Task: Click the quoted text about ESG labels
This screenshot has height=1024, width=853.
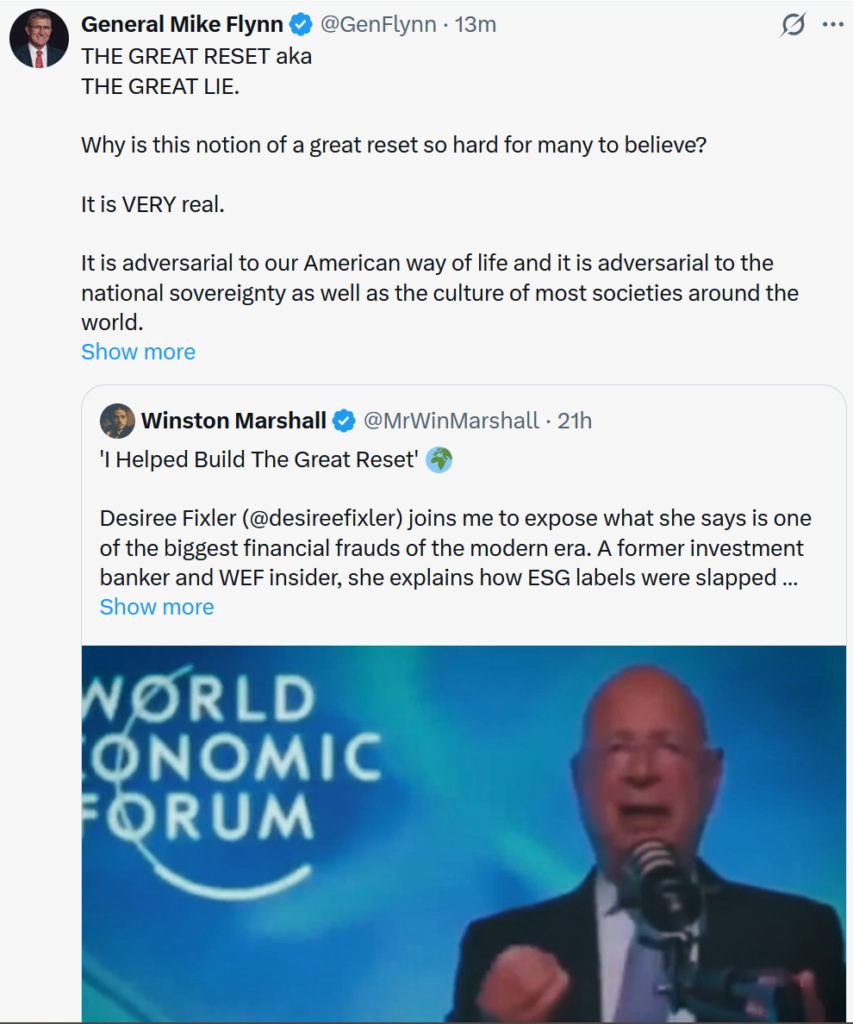Action: (450, 577)
